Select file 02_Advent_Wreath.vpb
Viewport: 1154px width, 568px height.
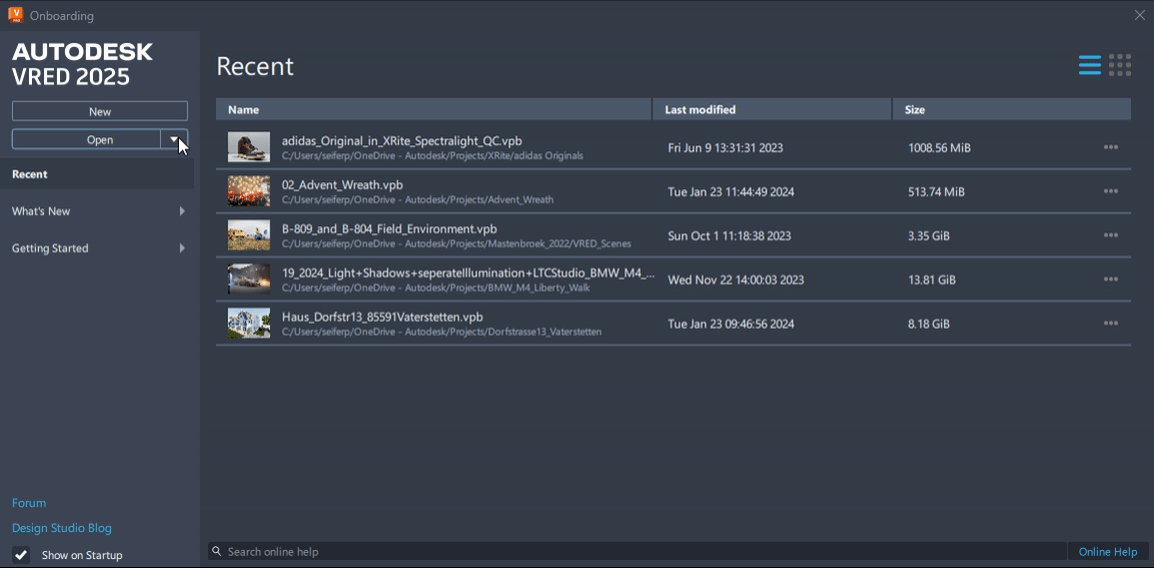(x=342, y=185)
